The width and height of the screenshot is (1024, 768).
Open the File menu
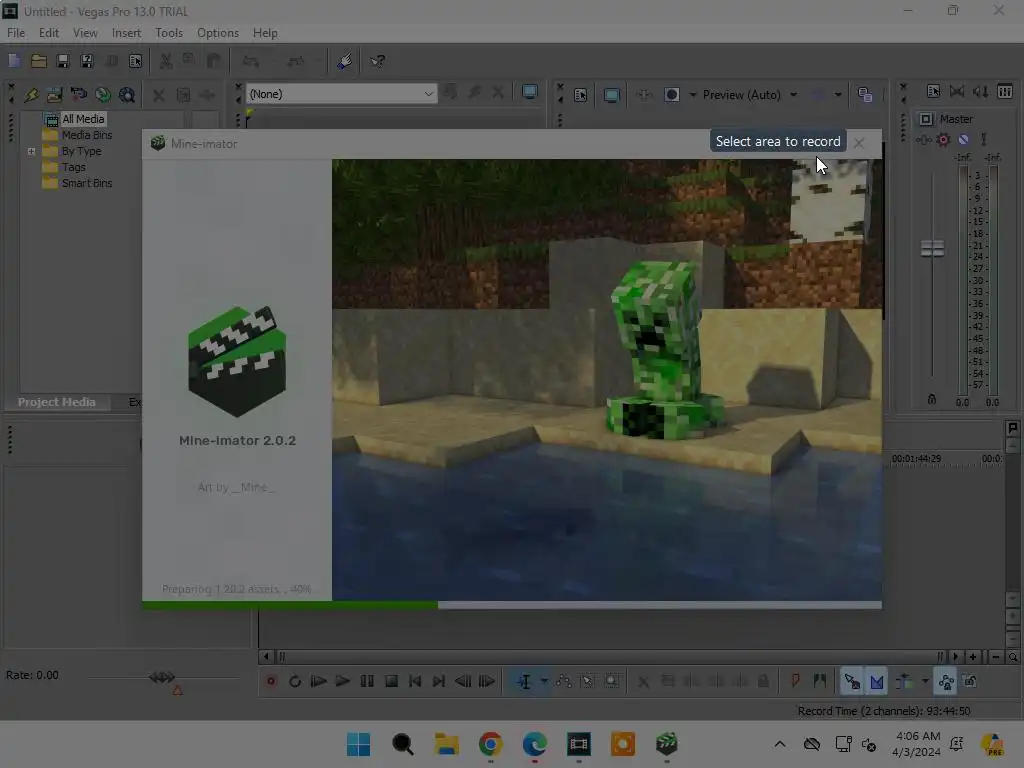[x=16, y=33]
